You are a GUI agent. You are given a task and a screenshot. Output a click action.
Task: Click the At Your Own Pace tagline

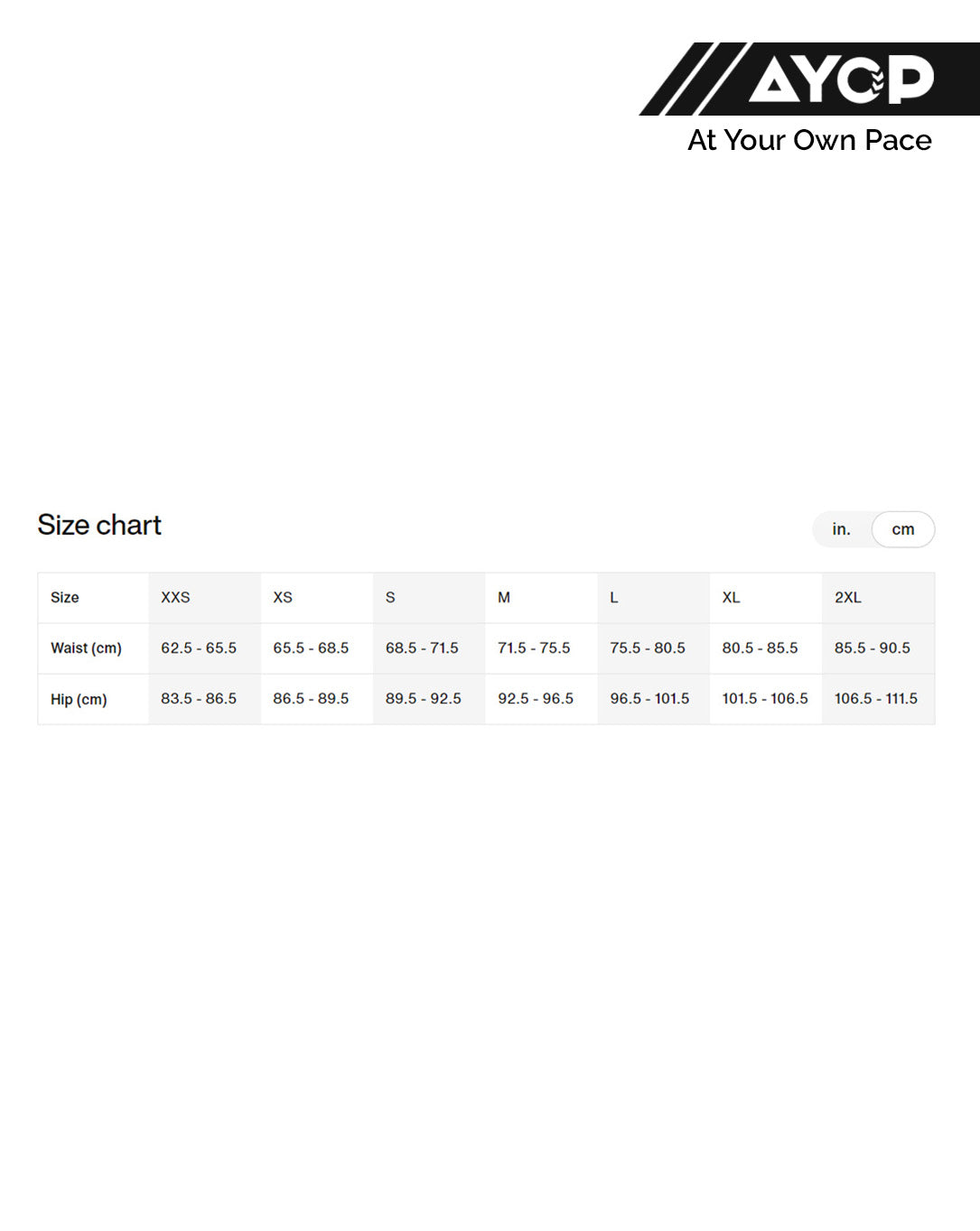[809, 141]
